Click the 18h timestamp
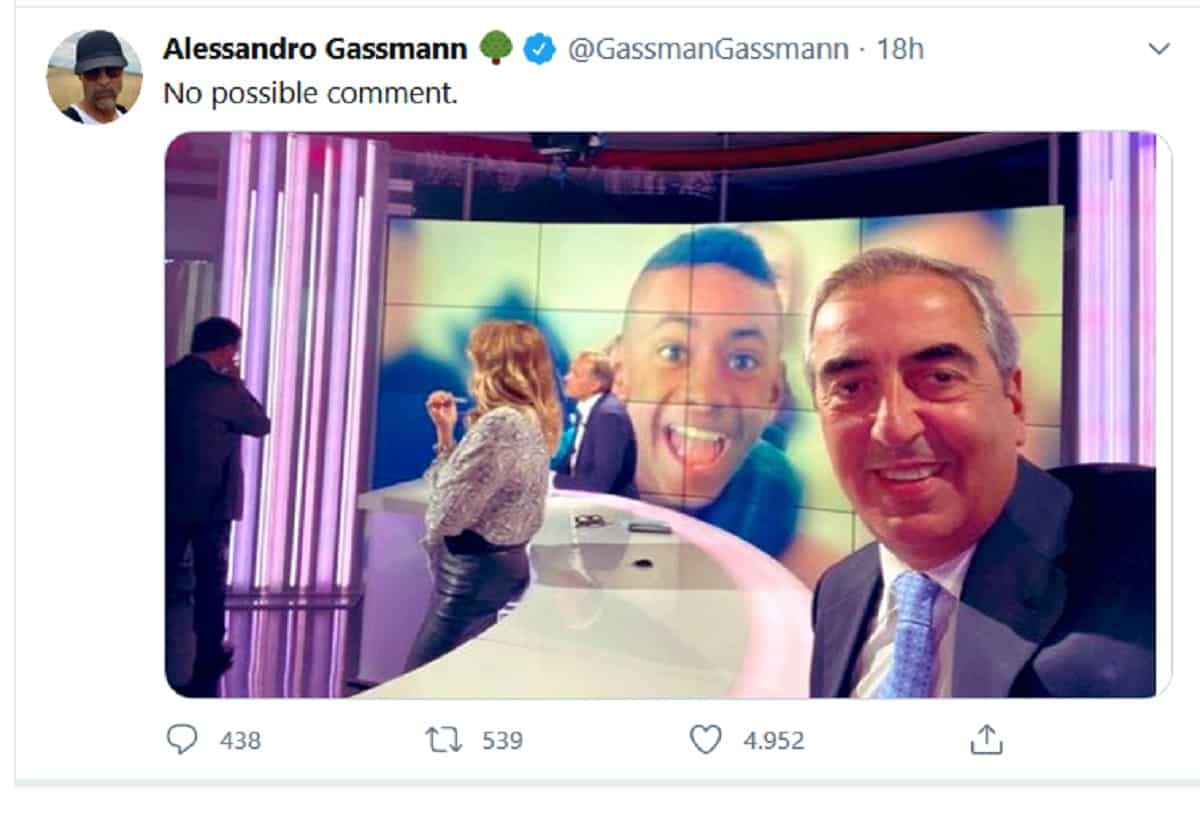1200x830 pixels. (900, 48)
